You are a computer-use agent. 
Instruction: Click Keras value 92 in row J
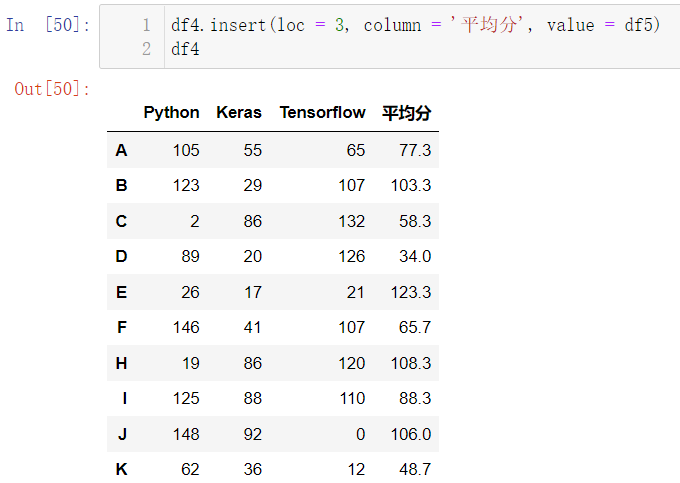[x=252, y=434]
